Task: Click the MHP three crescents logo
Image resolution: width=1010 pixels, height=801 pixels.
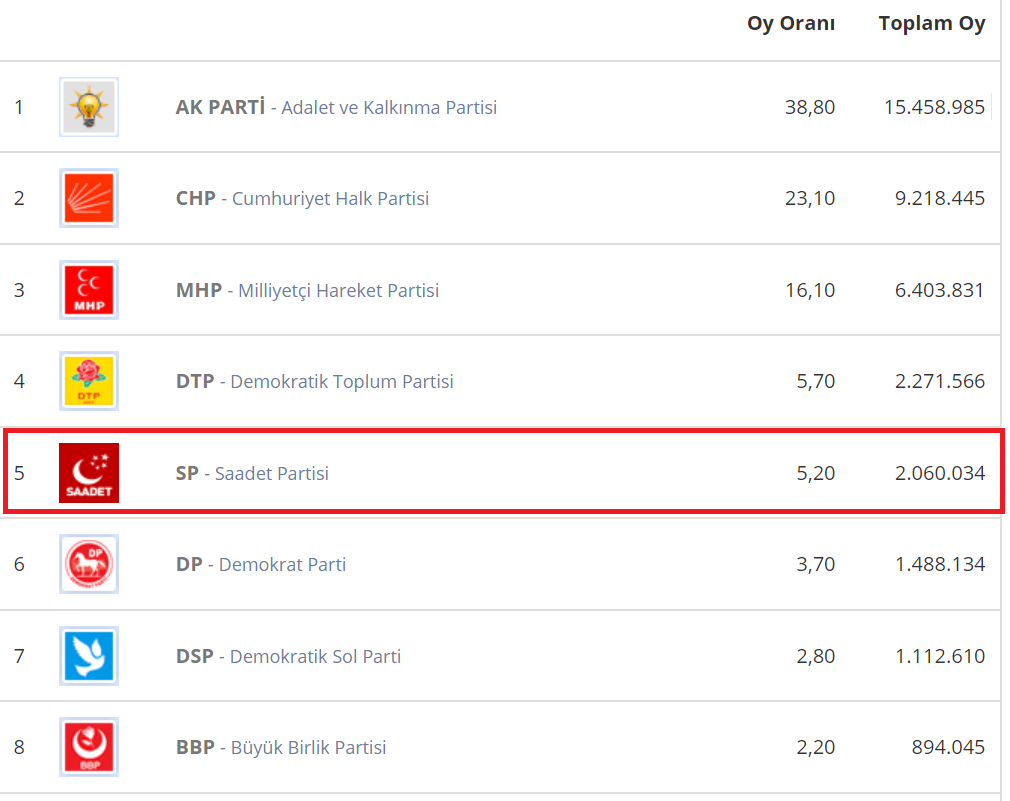Action: click(x=89, y=290)
